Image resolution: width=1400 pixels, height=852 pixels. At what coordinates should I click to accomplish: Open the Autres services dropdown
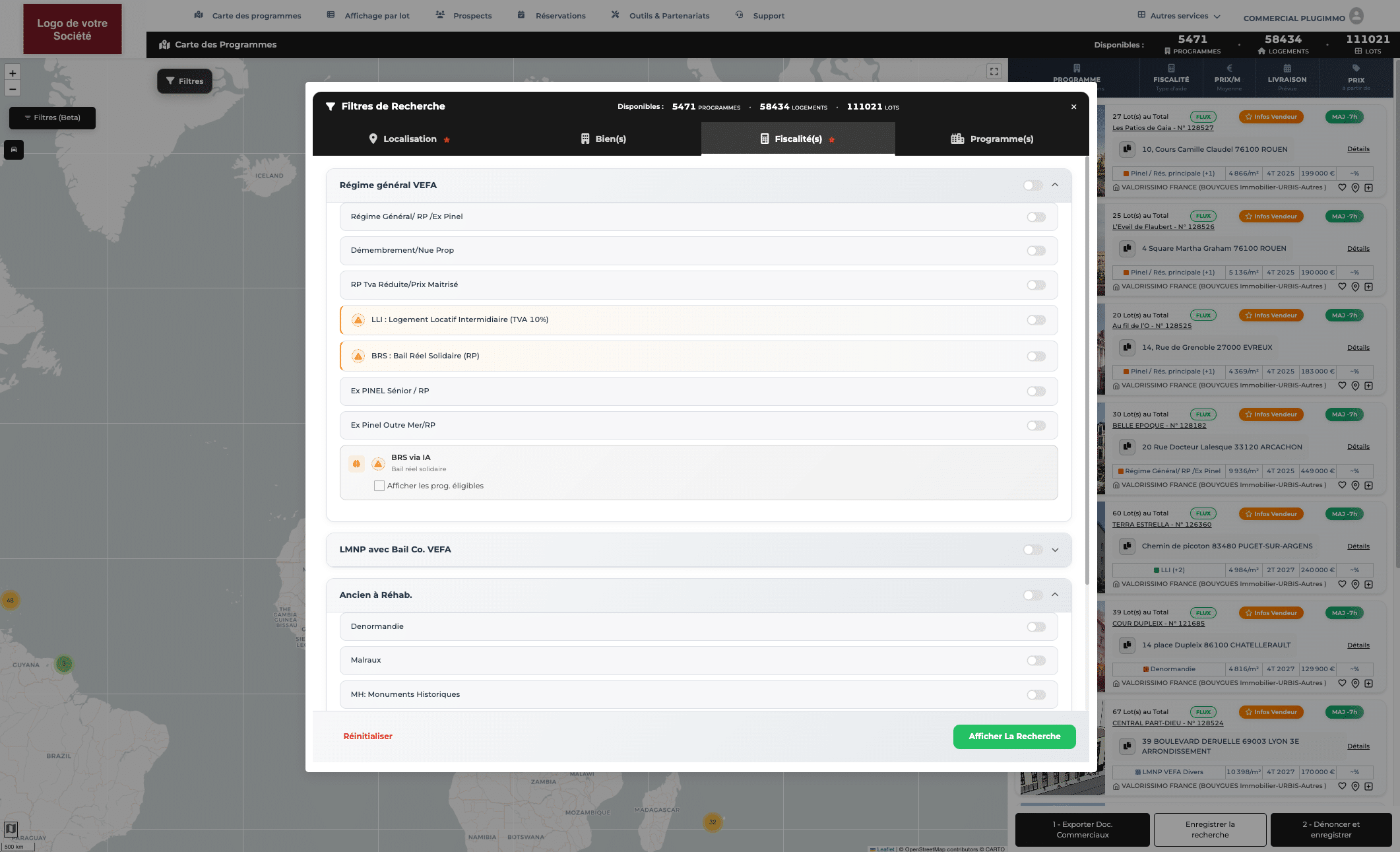(1179, 16)
